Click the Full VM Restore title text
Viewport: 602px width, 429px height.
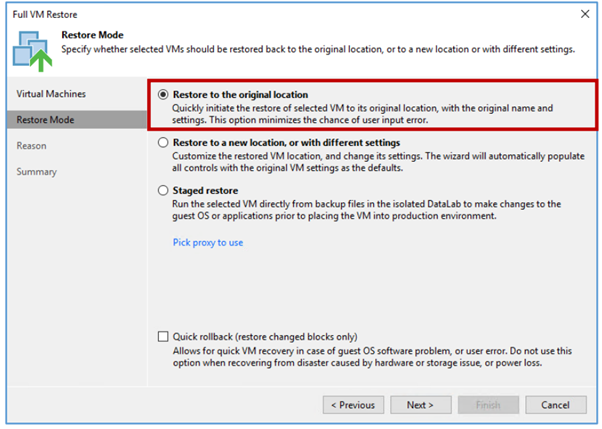[x=45, y=15]
